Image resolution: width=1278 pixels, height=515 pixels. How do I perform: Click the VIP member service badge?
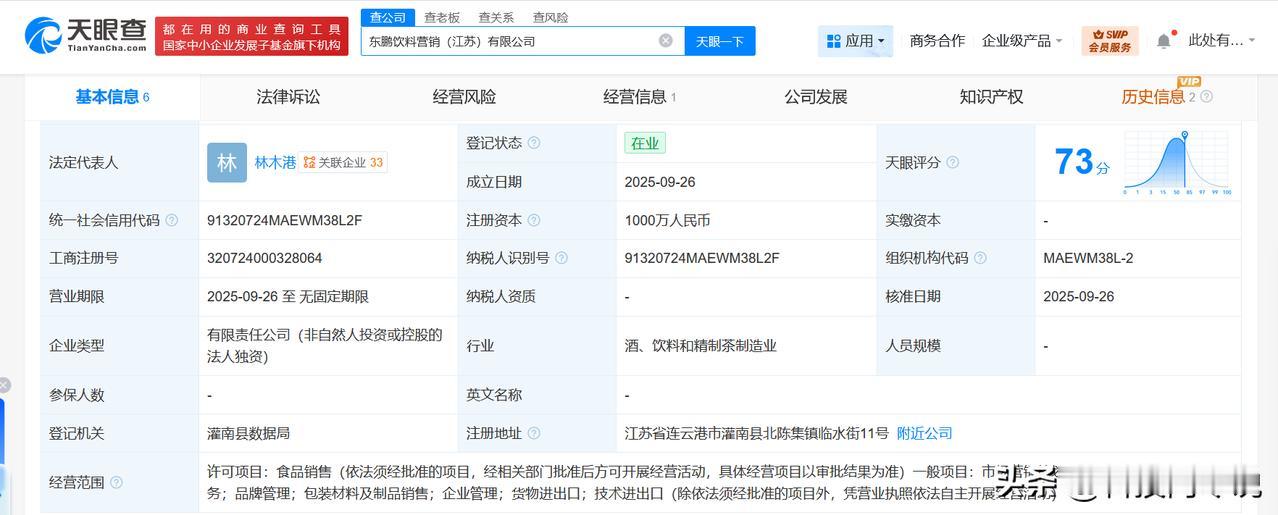click(x=1109, y=41)
